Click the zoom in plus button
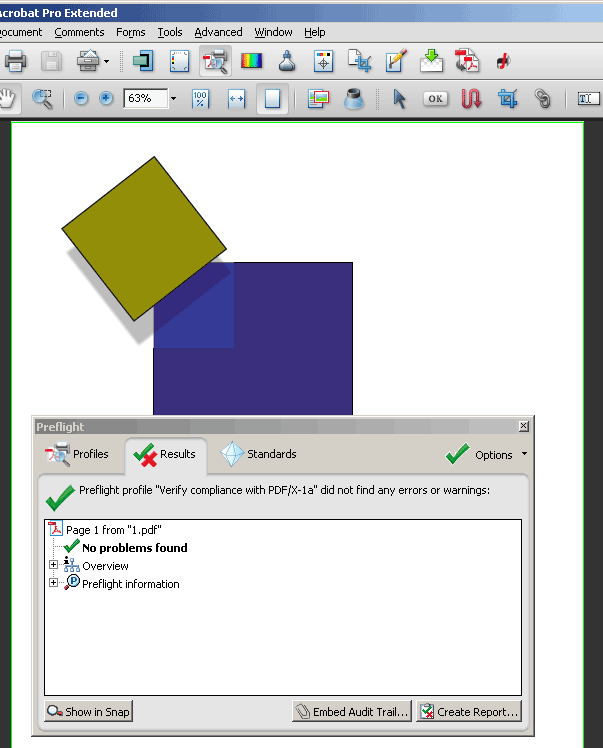Viewport: 603px width, 748px height. [106, 99]
